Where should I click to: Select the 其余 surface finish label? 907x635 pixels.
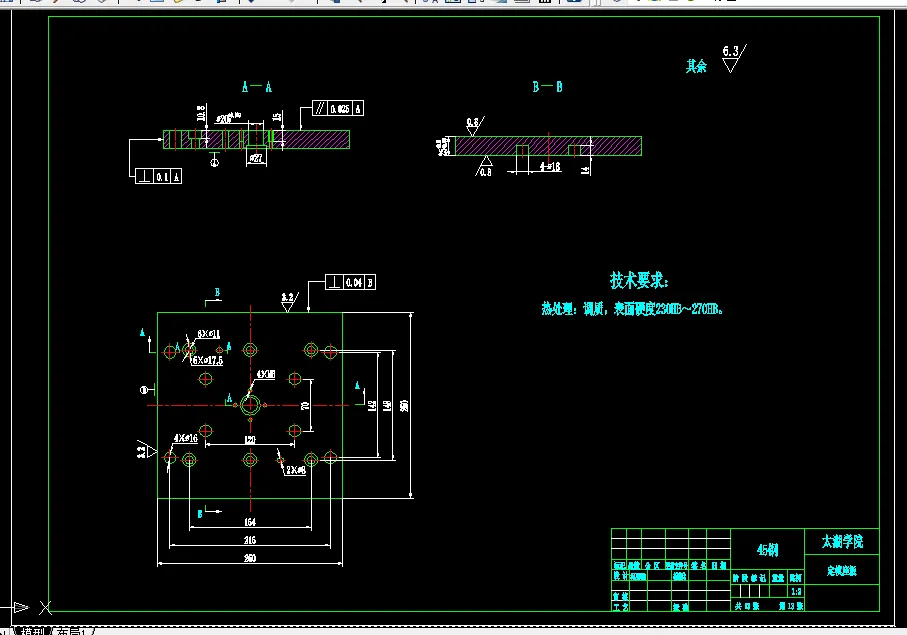click(696, 67)
